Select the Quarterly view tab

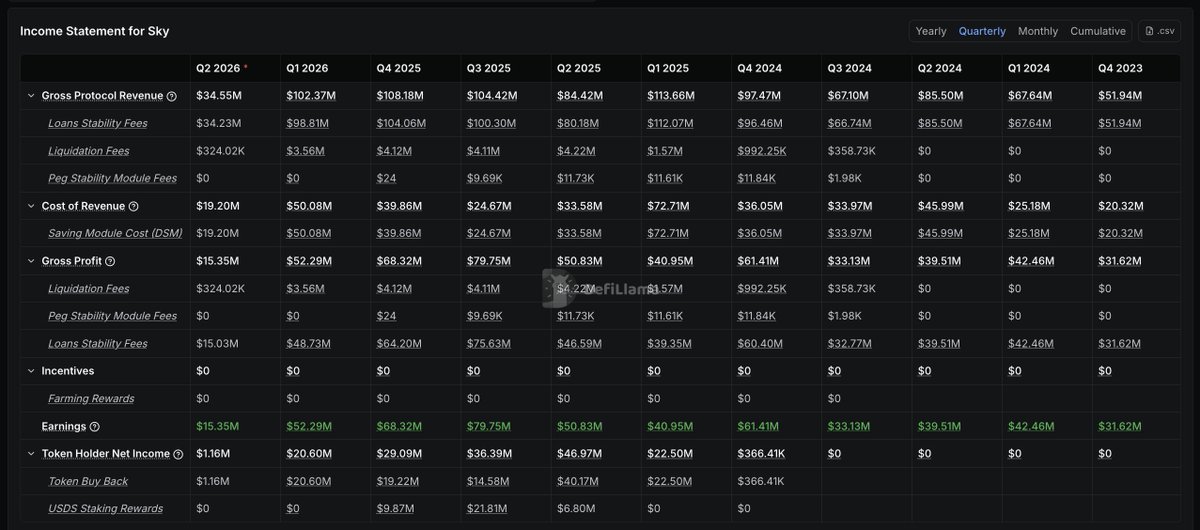coord(982,31)
